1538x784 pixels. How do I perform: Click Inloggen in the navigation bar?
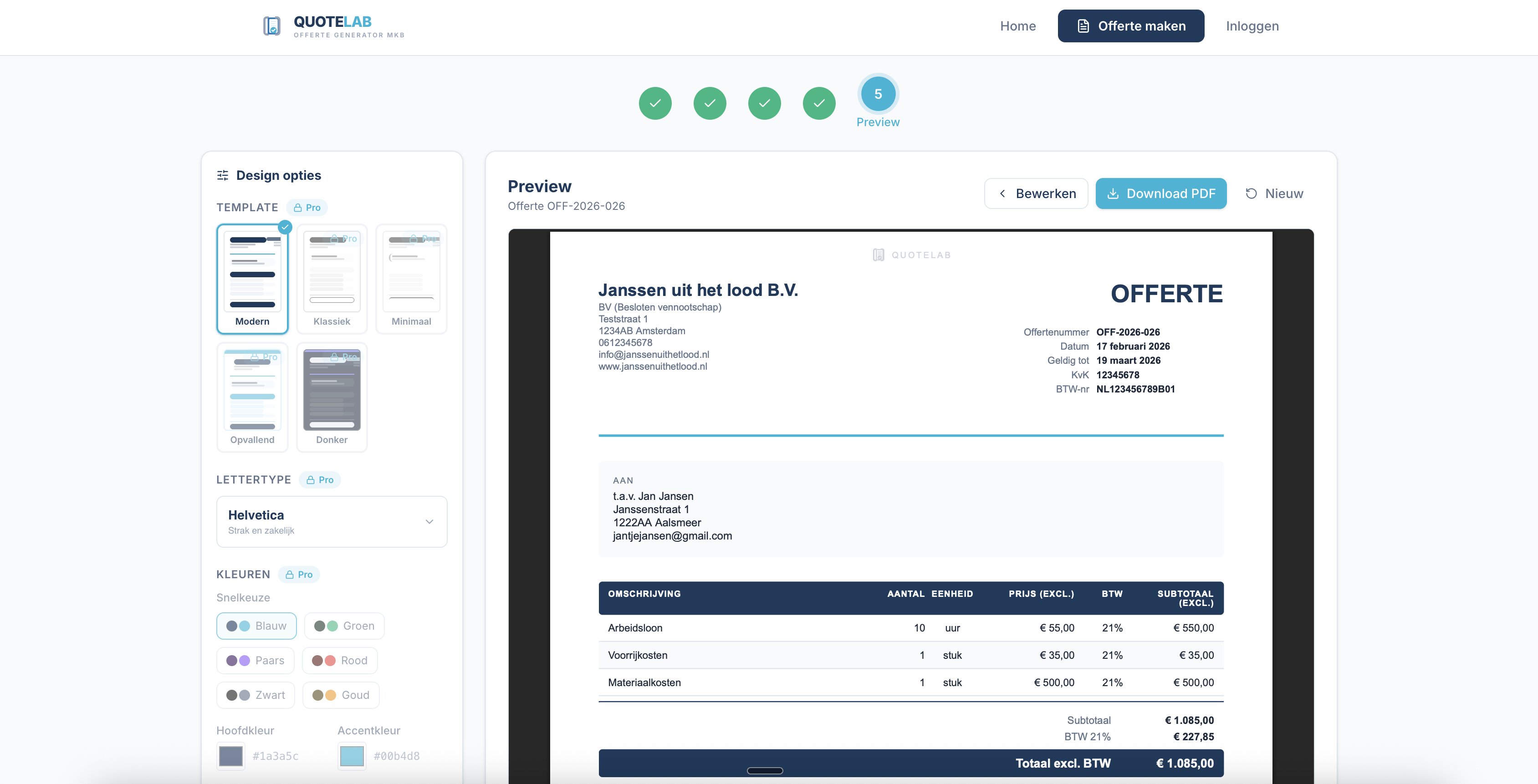pyautogui.click(x=1252, y=25)
